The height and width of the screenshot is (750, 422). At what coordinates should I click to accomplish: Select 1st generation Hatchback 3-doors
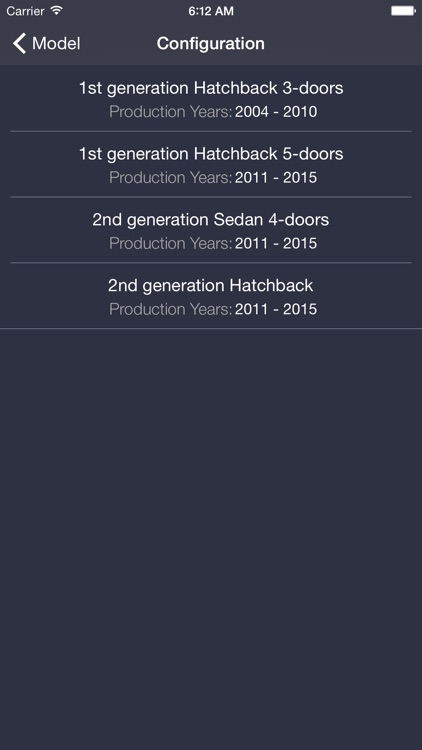[x=211, y=99]
